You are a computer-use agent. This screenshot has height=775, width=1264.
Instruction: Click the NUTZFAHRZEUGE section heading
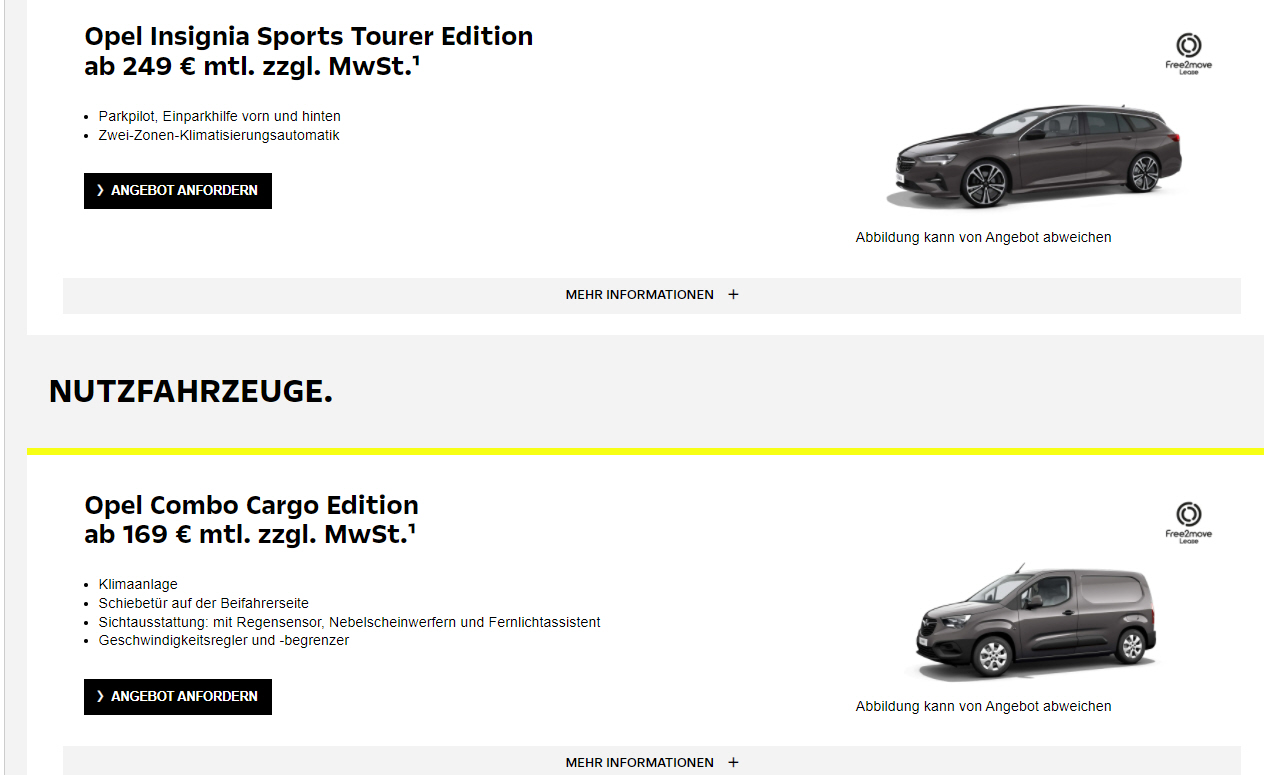[x=190, y=393]
